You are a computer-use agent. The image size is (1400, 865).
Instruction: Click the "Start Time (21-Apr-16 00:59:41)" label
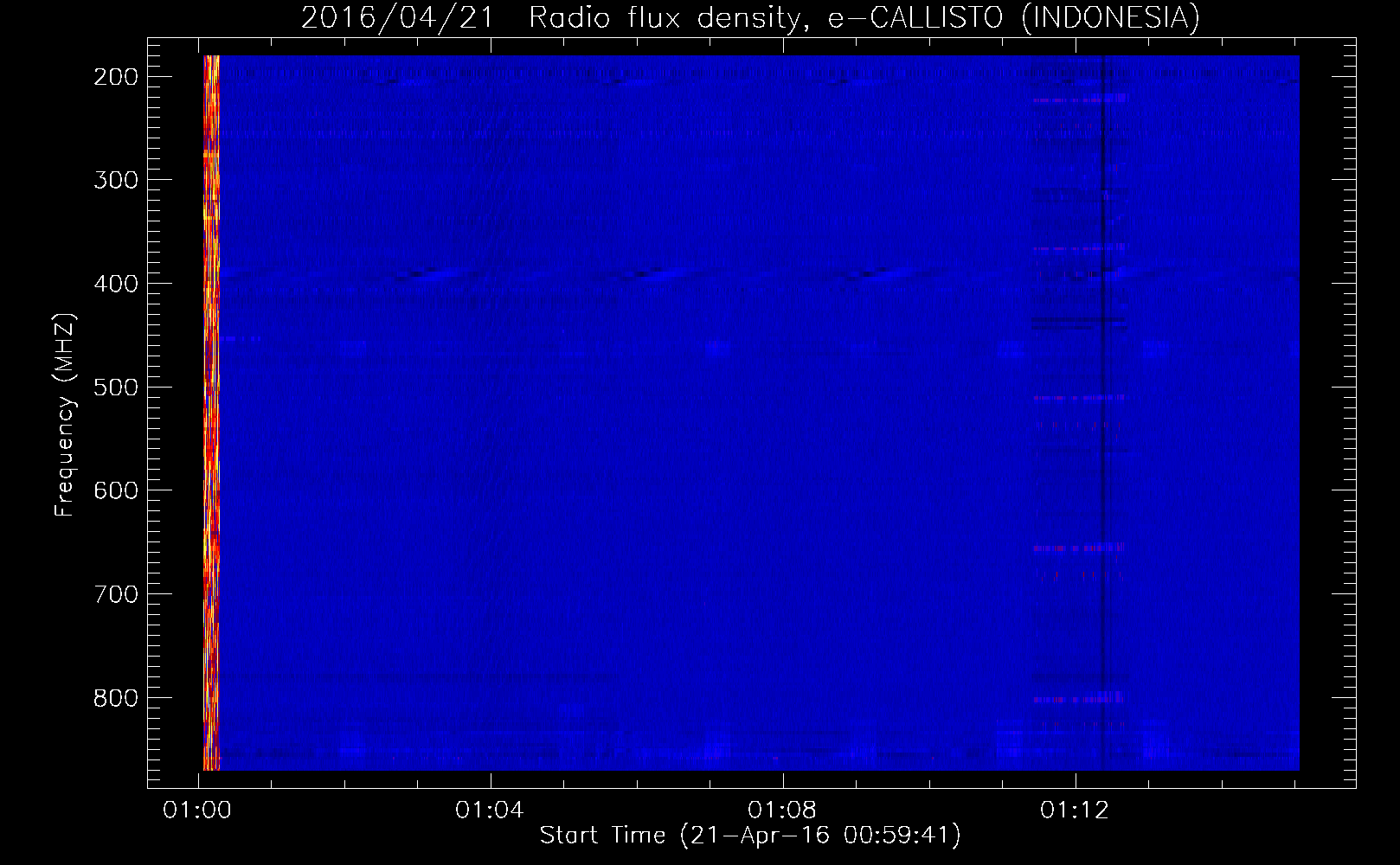point(750,836)
